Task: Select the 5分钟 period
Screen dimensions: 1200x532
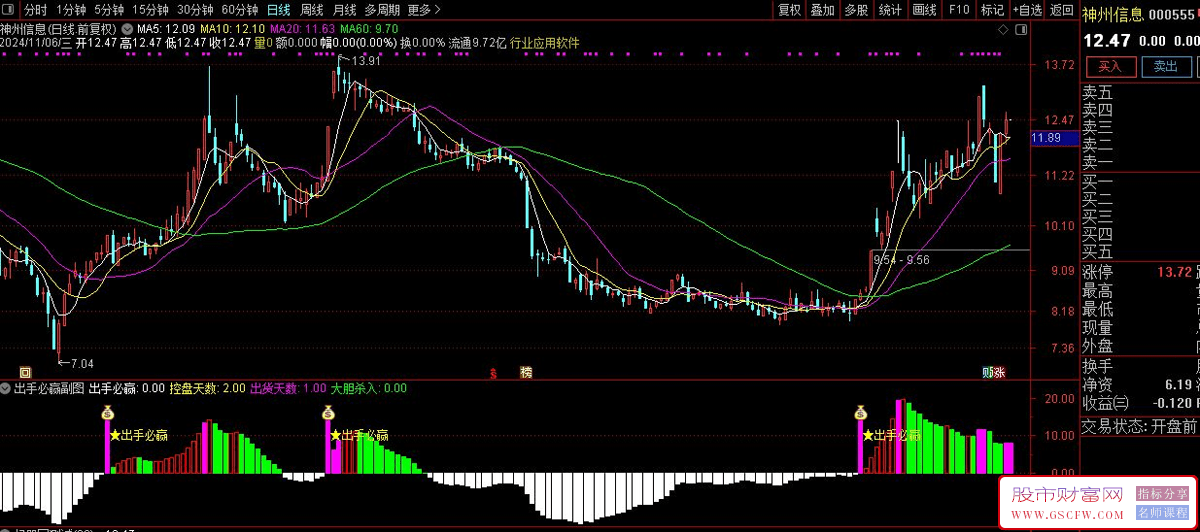Action: click(110, 10)
